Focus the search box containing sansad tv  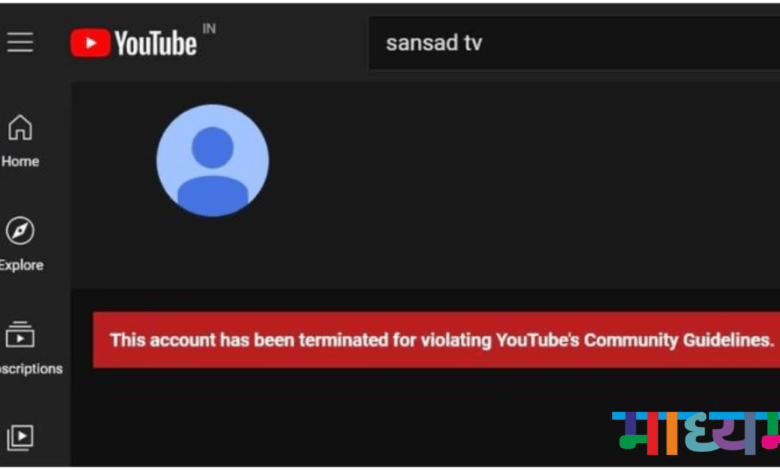pyautogui.click(x=574, y=43)
